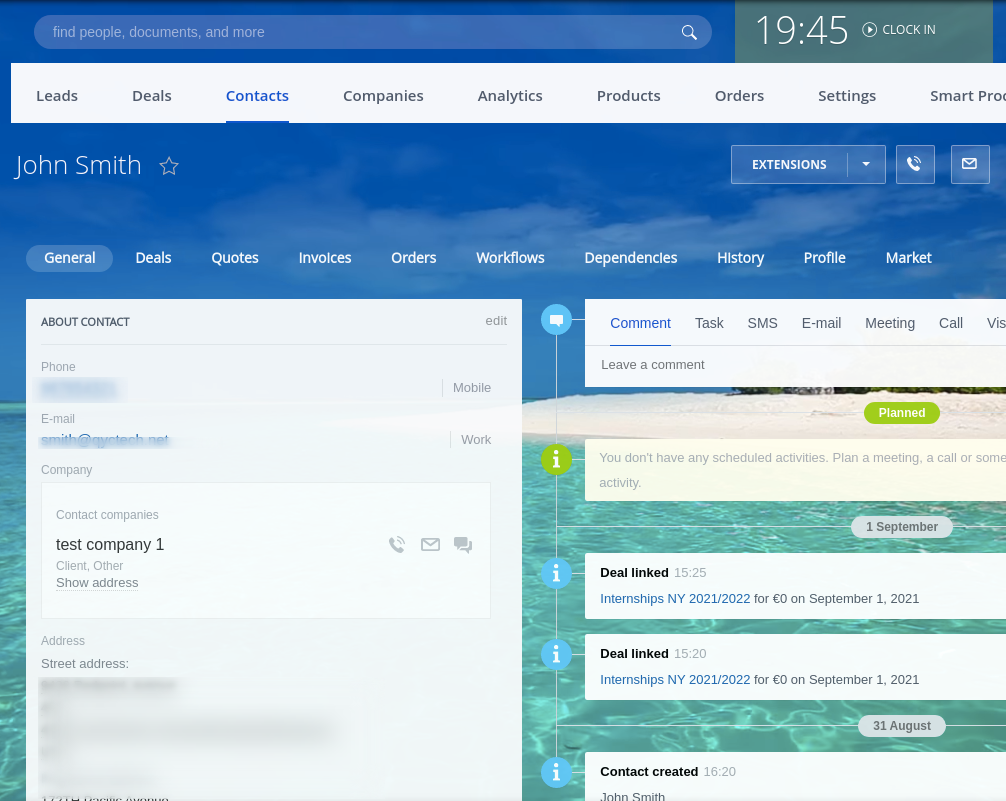The width and height of the screenshot is (1006, 801).
Task: Click the Clock In play icon
Action: click(869, 30)
